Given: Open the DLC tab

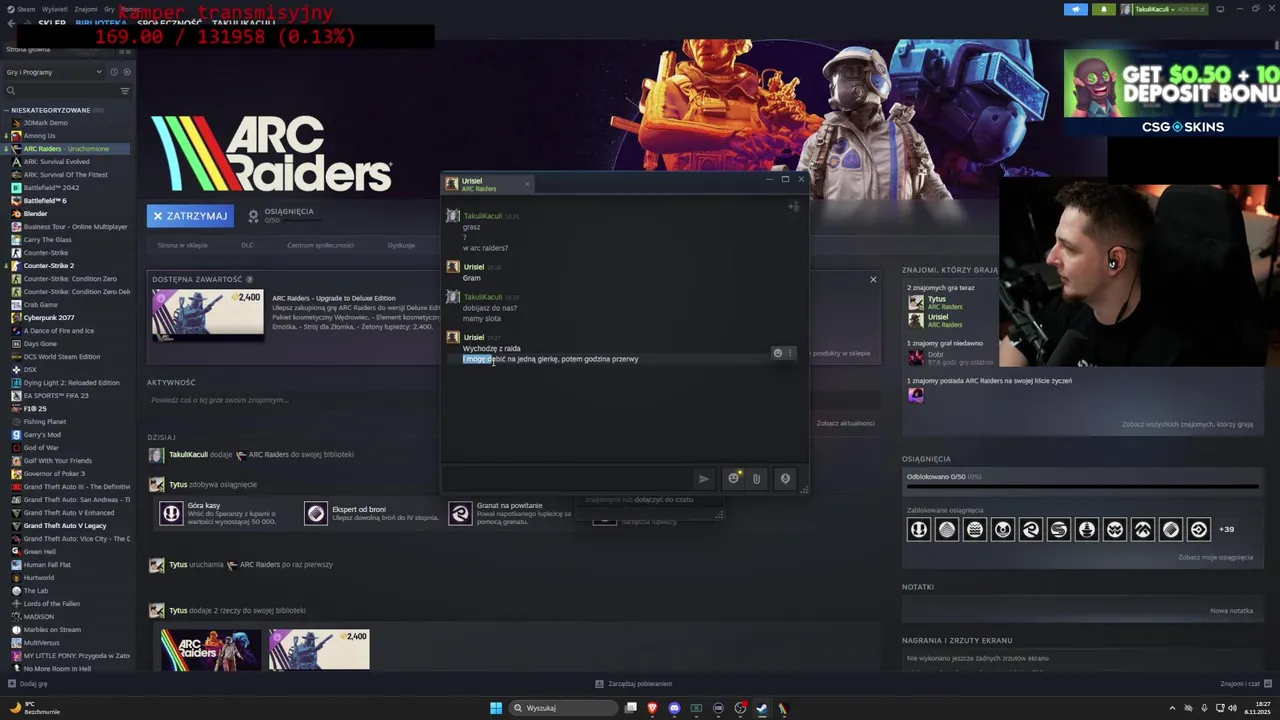Looking at the screenshot, I should pos(247,245).
